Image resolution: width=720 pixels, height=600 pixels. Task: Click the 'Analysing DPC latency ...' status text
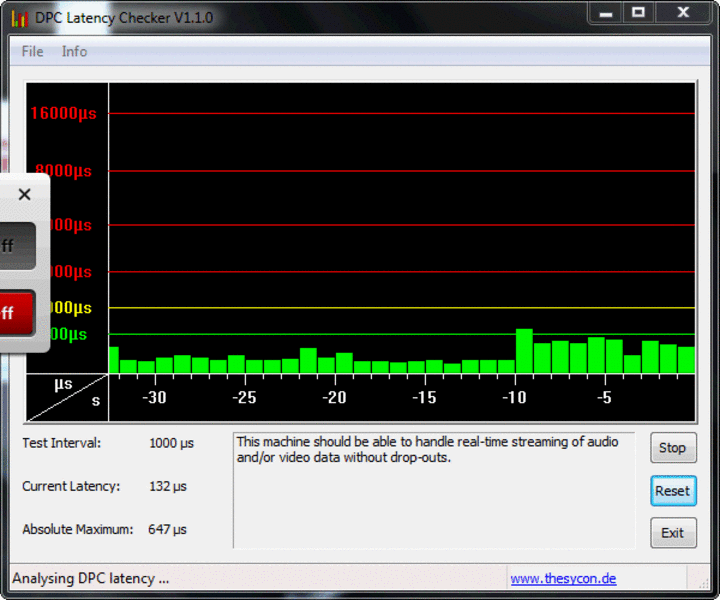tap(90, 578)
